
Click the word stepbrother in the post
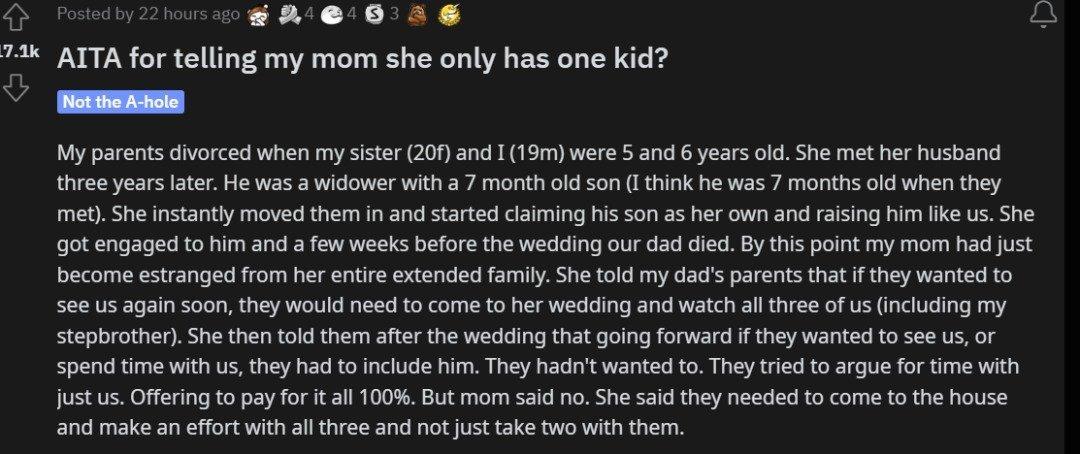pos(116,336)
